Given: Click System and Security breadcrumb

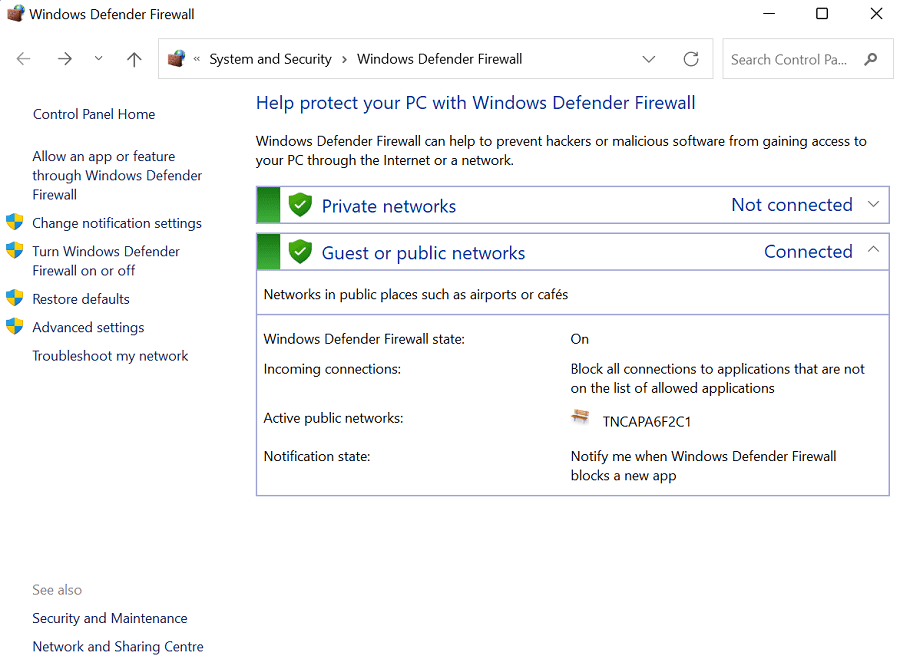Looking at the screenshot, I should click(x=270, y=59).
